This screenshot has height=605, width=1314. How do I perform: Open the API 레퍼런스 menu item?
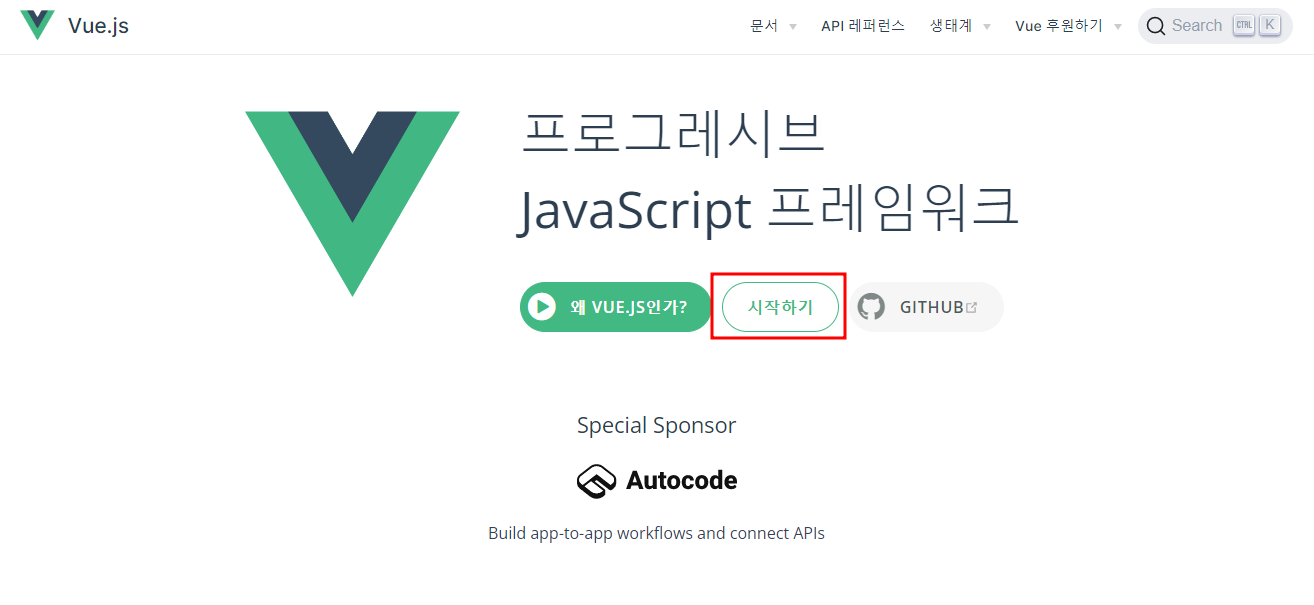(x=863, y=26)
